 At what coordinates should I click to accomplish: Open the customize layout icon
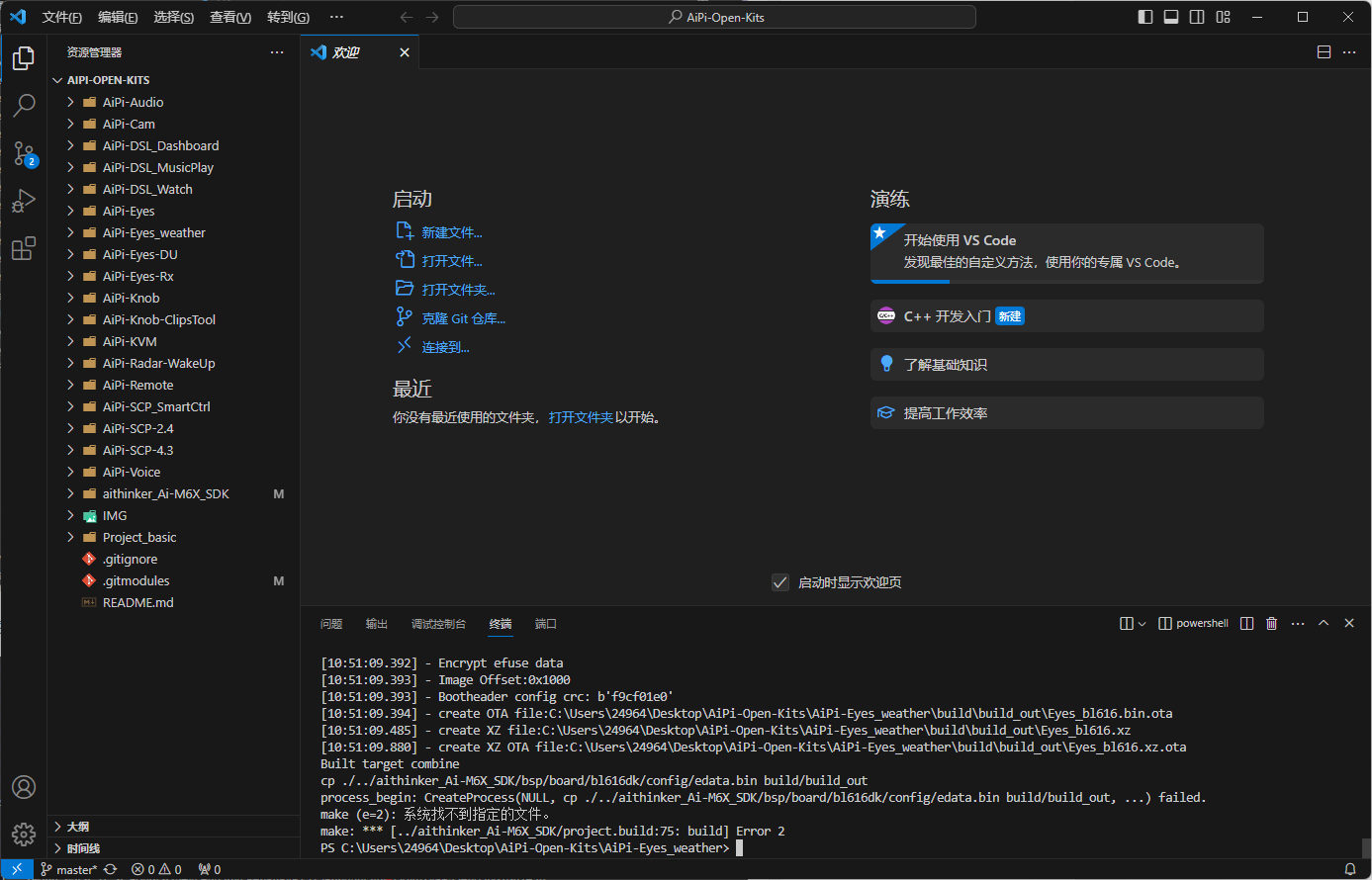1224,17
